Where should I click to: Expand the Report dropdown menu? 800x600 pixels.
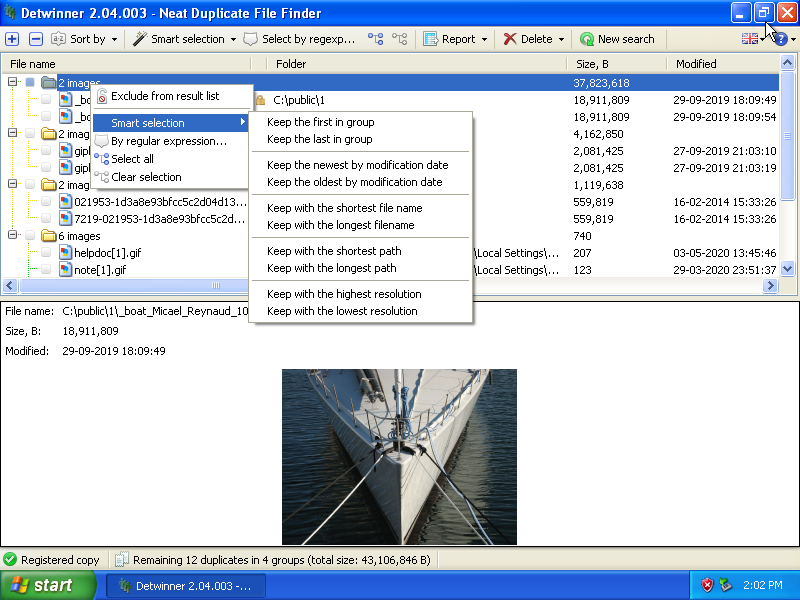pyautogui.click(x=455, y=39)
